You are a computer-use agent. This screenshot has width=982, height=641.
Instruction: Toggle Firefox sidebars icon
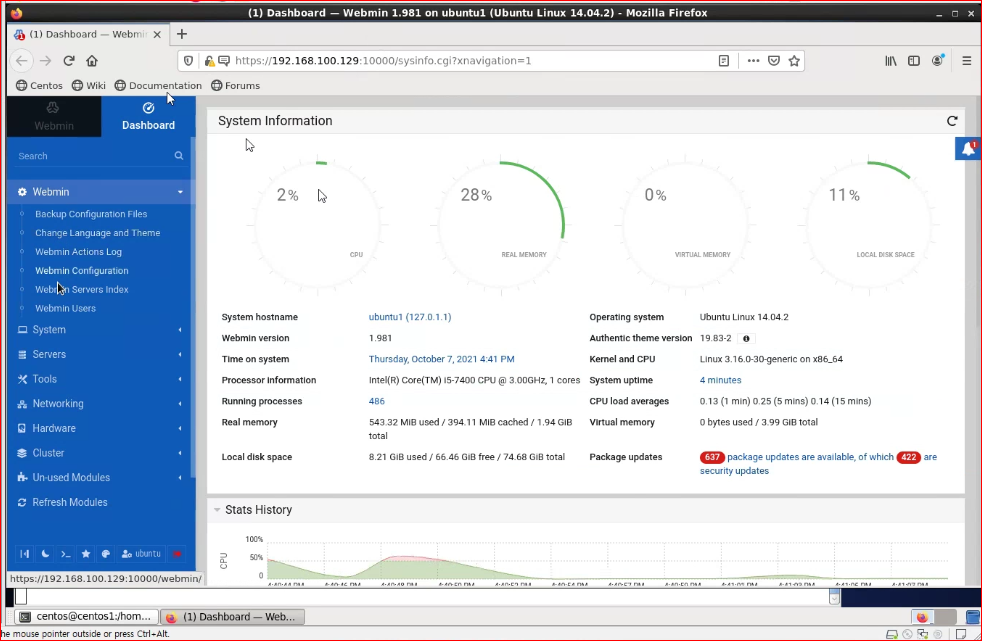coord(914,61)
